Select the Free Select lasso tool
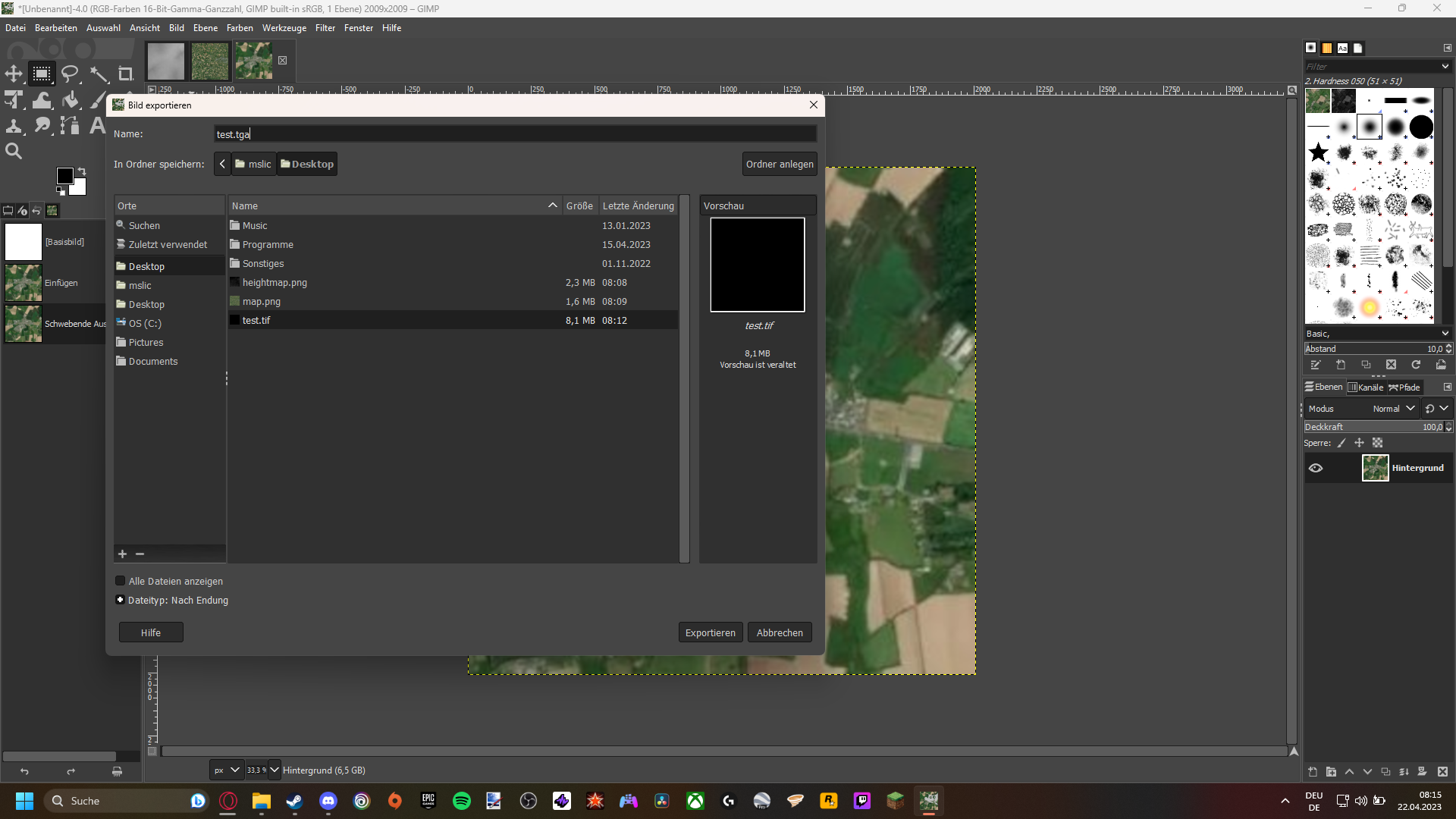1456x819 pixels. (70, 74)
